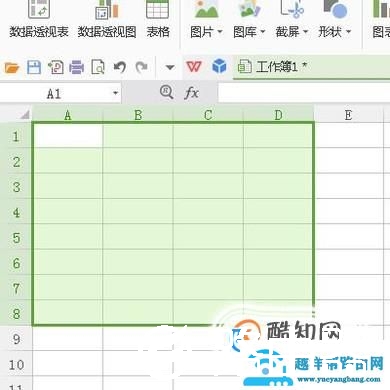Insert a PivotTable (数据透视表)
Image resolution: width=390 pixels, height=390 pixels.
click(39, 20)
